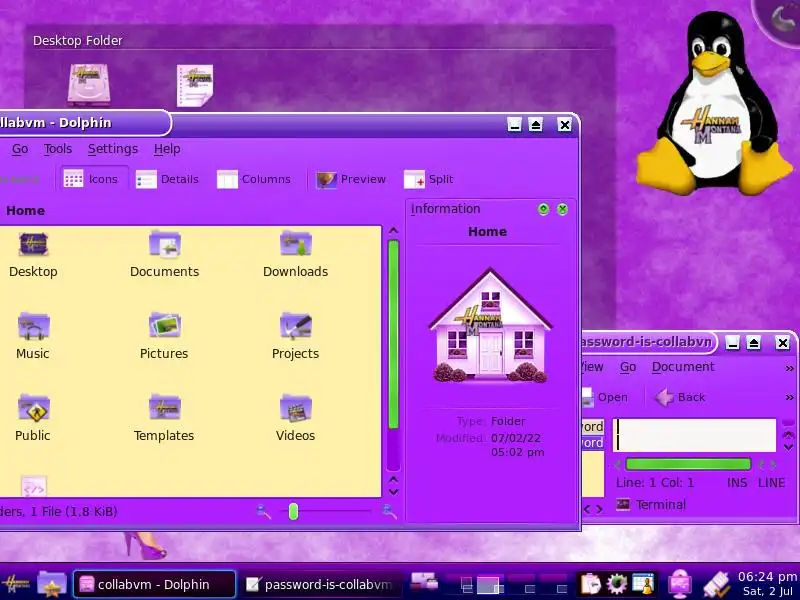Open the calendar organizer tray icon
Viewport: 800px width, 600px height.
pyautogui.click(x=642, y=584)
